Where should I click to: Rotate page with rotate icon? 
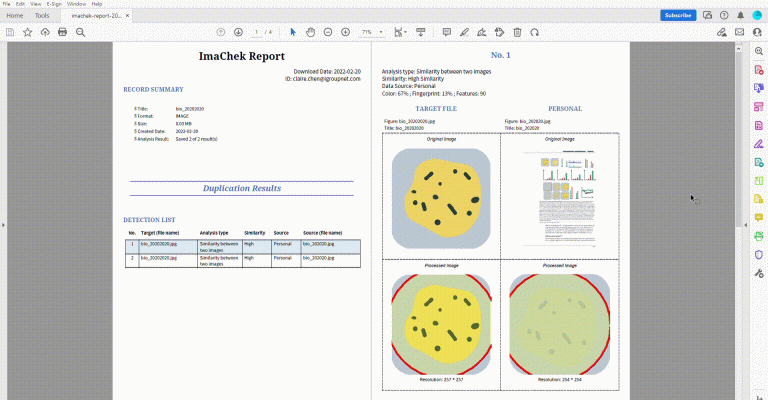click(x=535, y=32)
